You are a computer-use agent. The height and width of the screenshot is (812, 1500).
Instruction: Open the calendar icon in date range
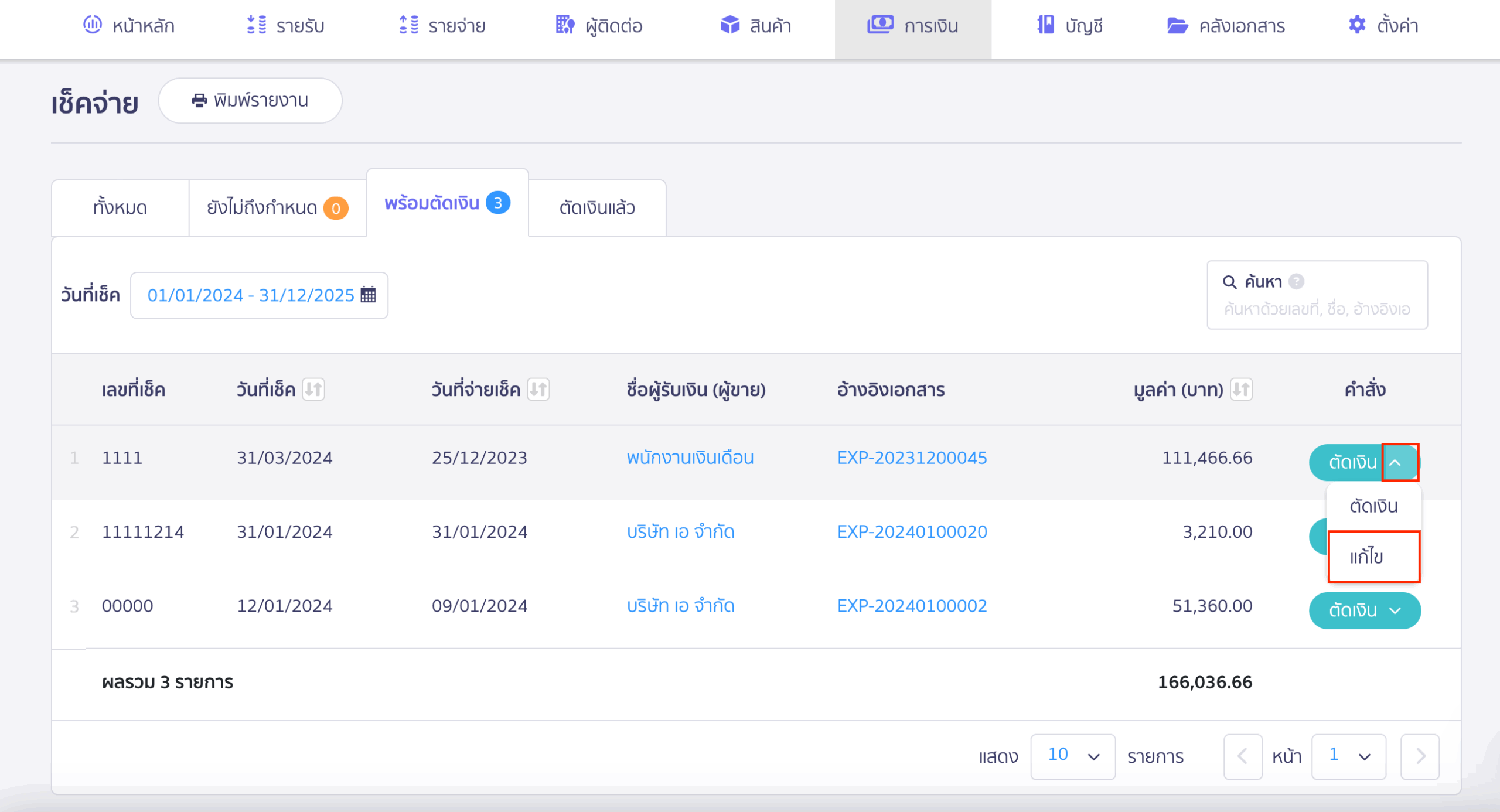click(x=368, y=295)
